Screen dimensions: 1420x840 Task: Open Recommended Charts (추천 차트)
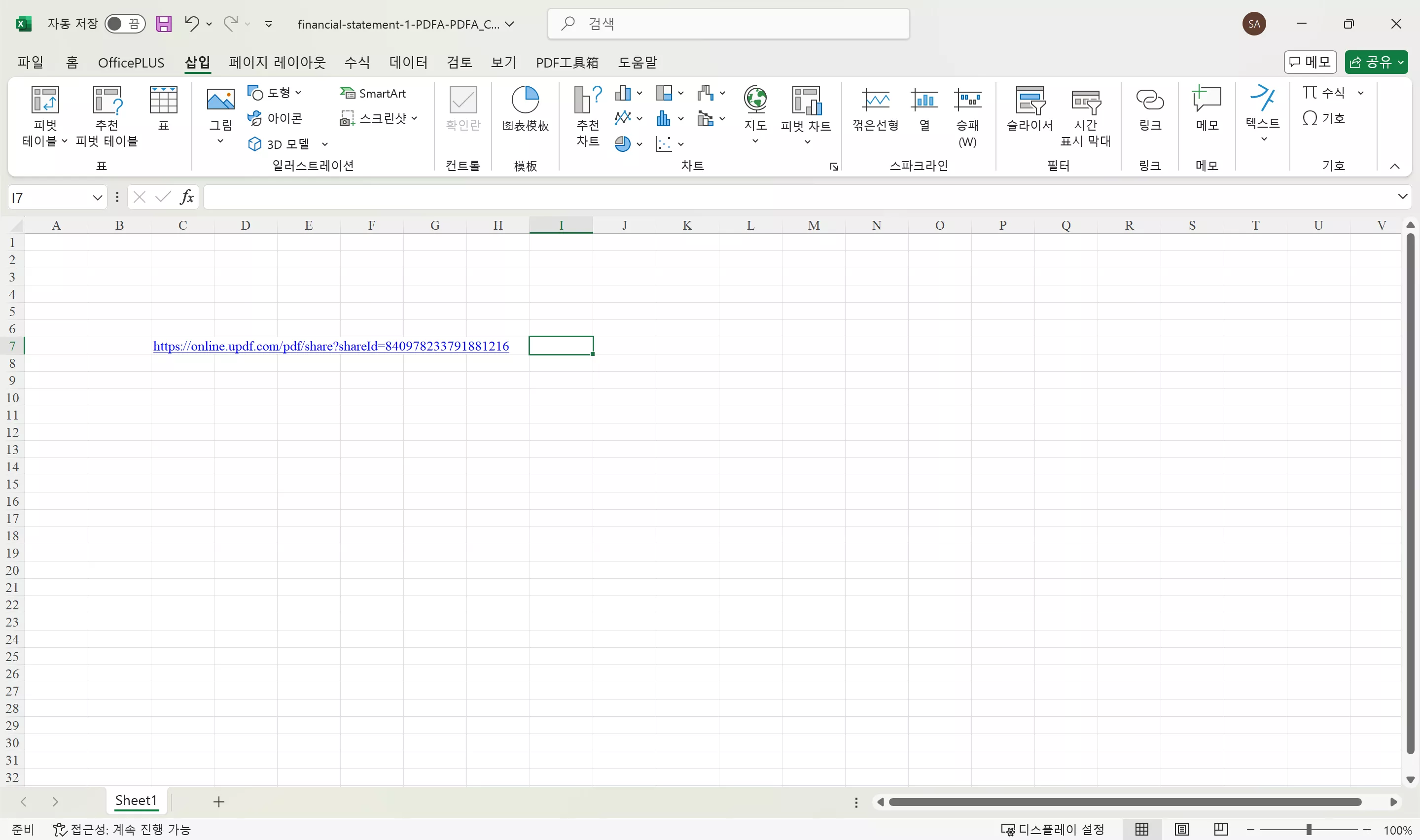pyautogui.click(x=587, y=116)
